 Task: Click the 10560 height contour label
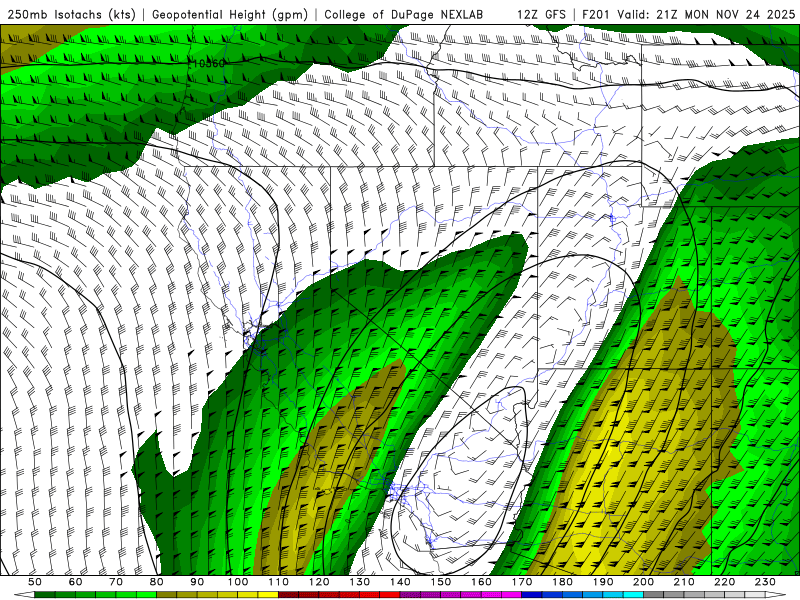(207, 63)
